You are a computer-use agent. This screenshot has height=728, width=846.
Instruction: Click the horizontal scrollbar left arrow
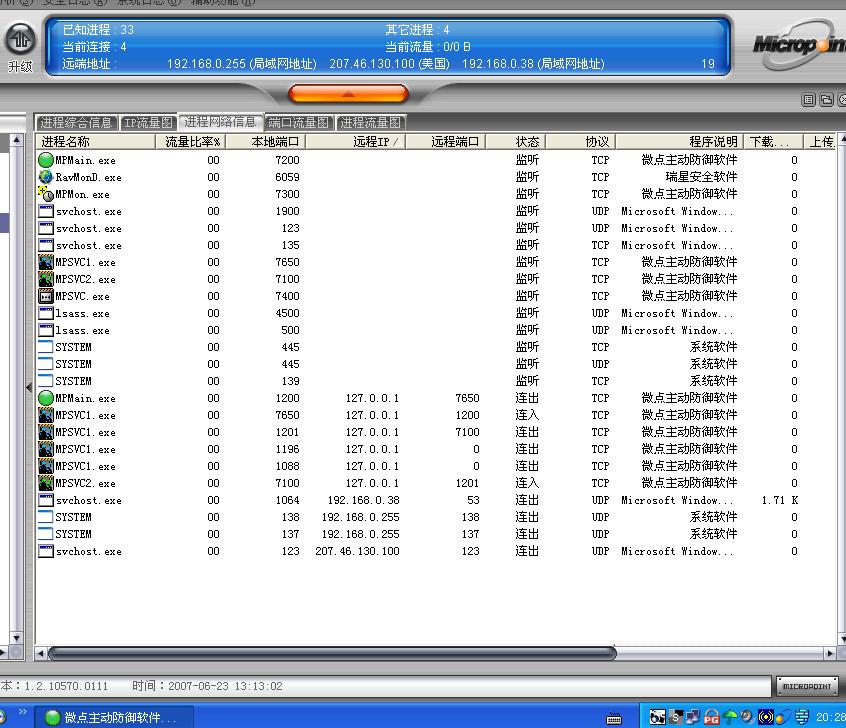40,654
